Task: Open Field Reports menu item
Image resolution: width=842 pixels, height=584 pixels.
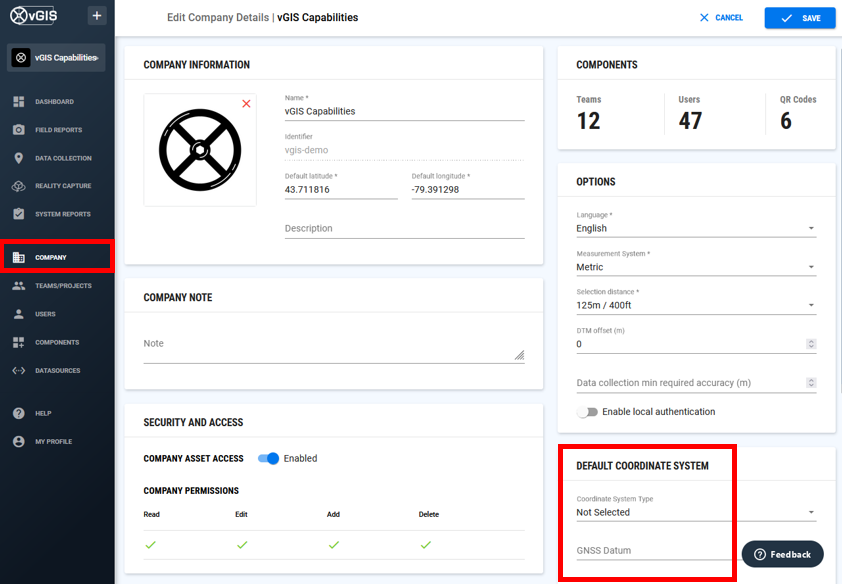Action: pos(59,130)
